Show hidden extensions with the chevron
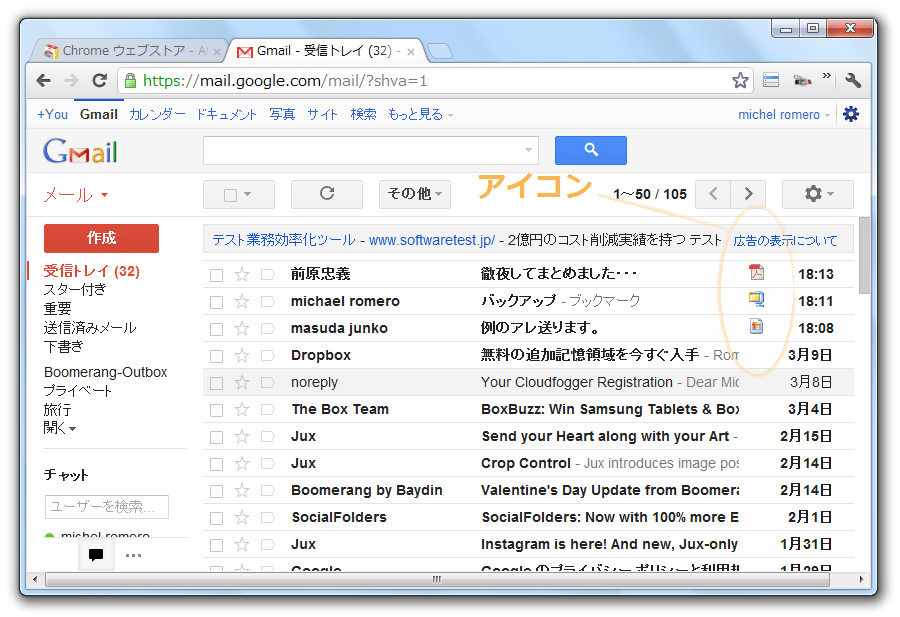This screenshot has width=900, height=617. (827, 76)
